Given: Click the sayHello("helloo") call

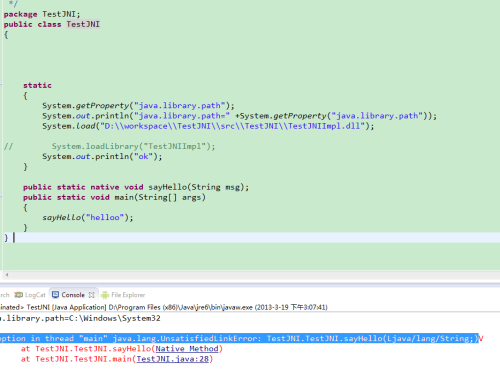Looking at the screenshot, I should [88, 218].
